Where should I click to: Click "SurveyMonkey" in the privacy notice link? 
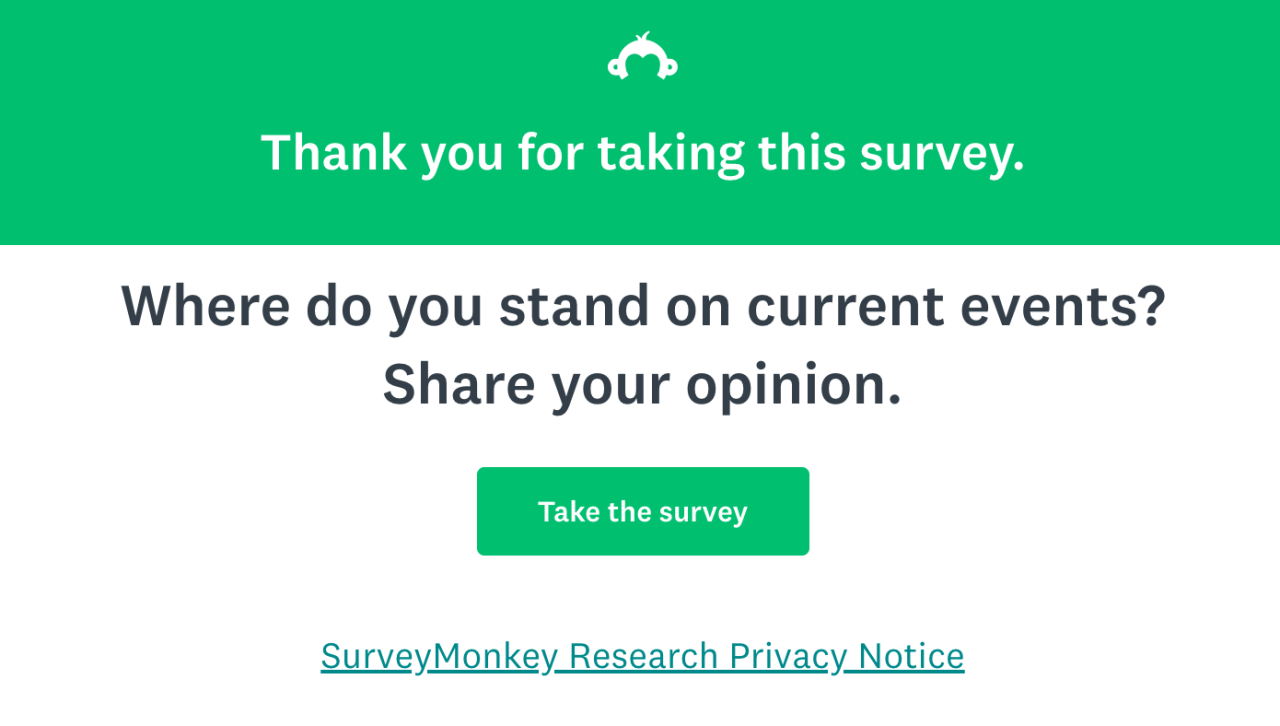[x=439, y=656]
